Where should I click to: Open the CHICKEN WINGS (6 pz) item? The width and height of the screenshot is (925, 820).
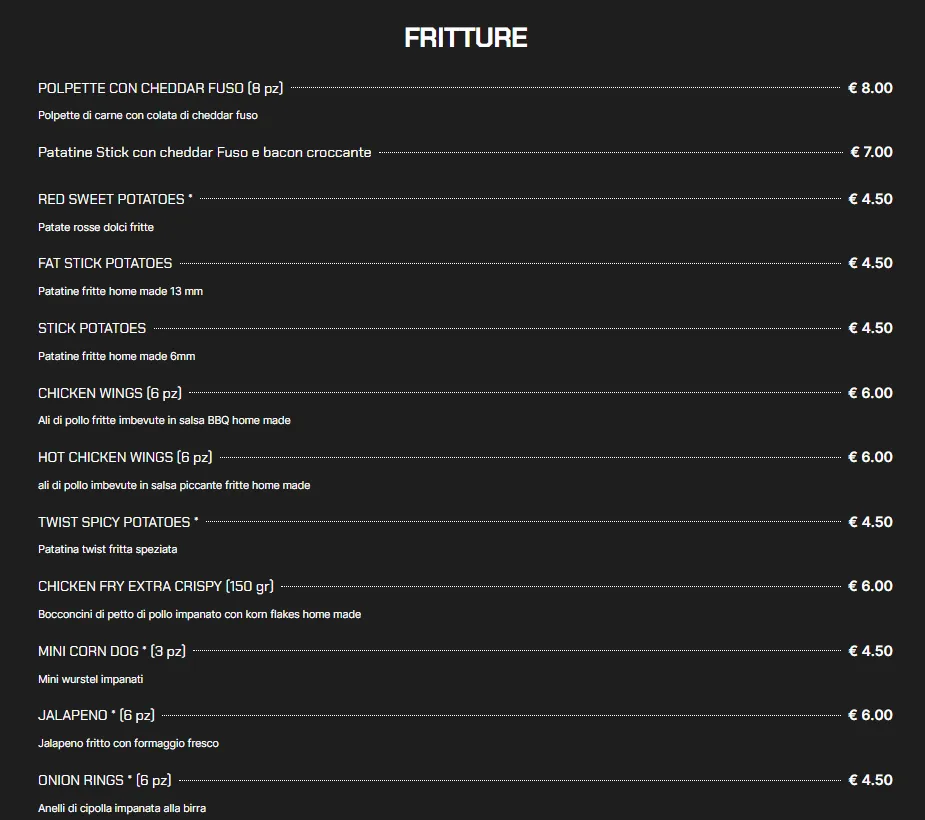pyautogui.click(x=110, y=393)
